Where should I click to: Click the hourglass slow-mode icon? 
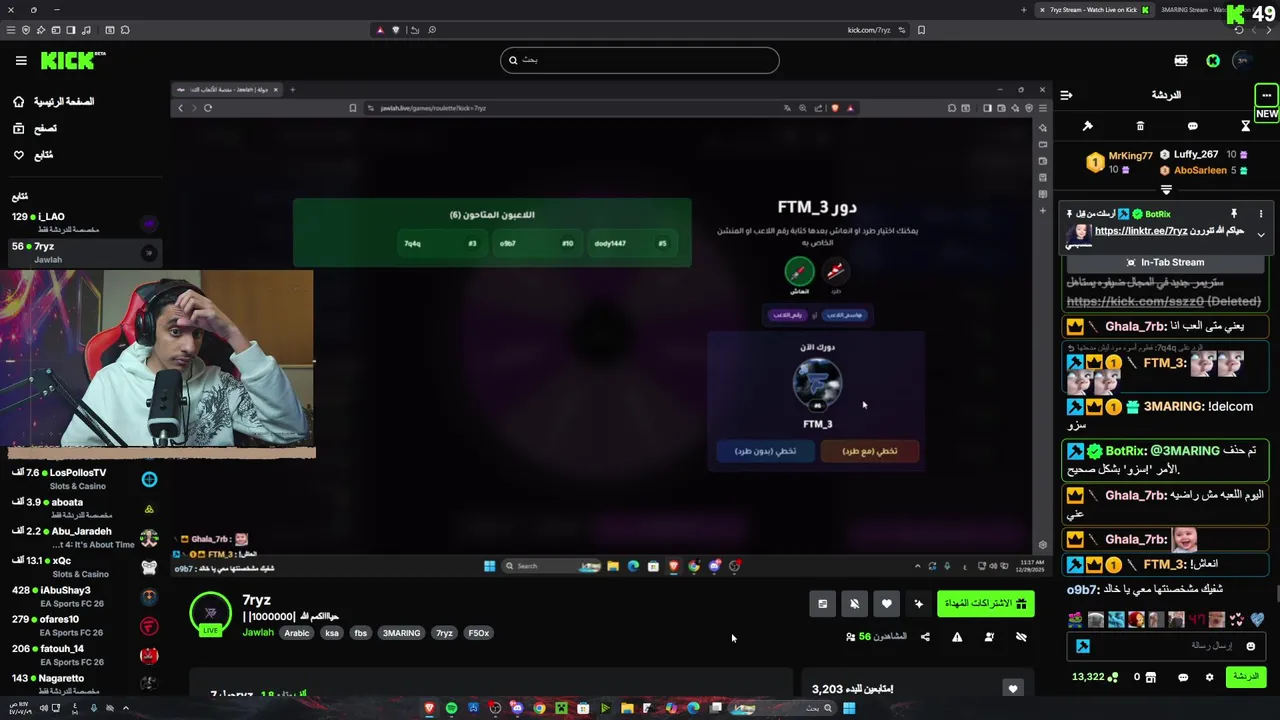pos(1245,126)
